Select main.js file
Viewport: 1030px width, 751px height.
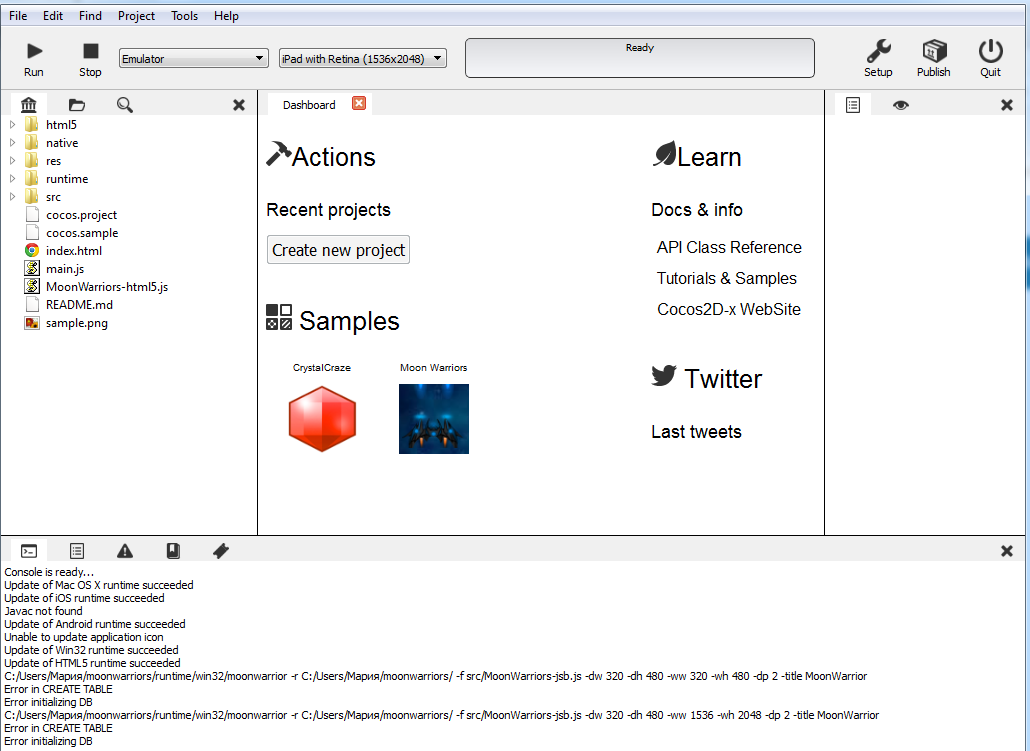(64, 269)
